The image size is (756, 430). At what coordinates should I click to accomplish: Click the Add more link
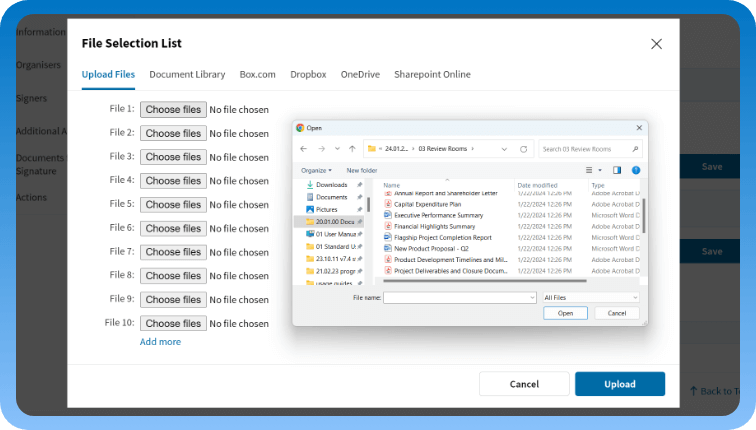[160, 342]
